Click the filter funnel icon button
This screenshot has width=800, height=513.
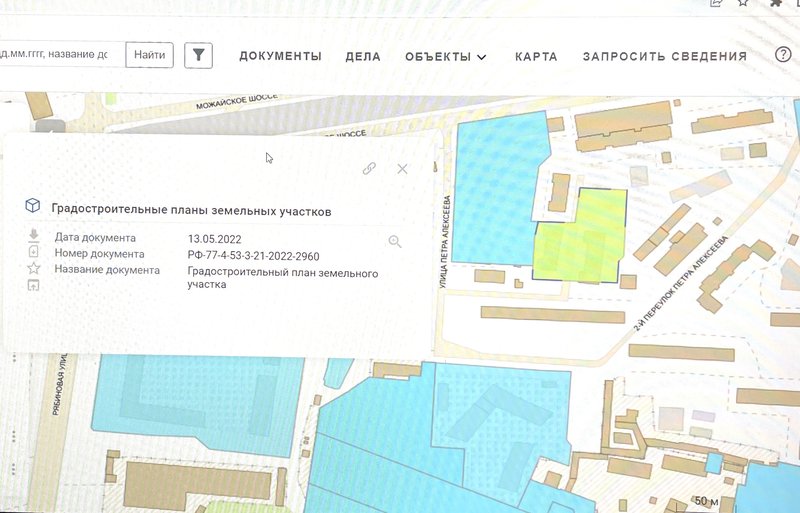click(x=198, y=55)
